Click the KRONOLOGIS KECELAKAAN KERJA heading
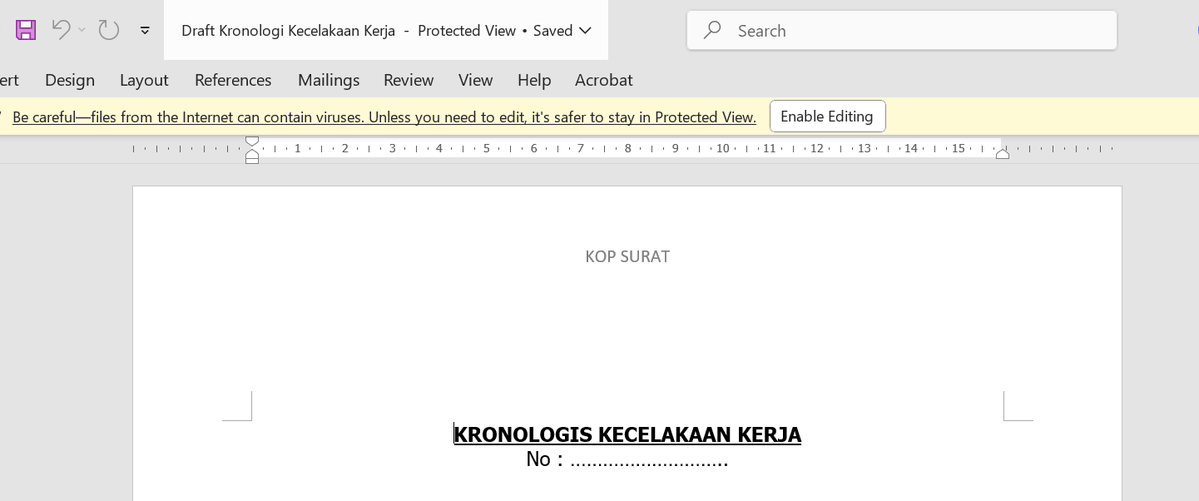Viewport: 1199px width, 501px height. (627, 434)
